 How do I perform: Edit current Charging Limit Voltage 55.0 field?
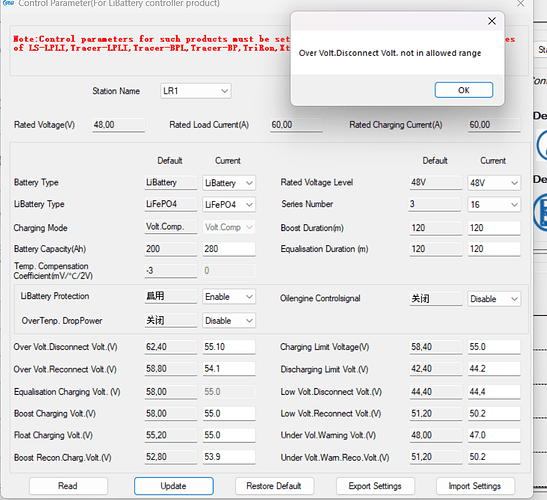pyautogui.click(x=494, y=347)
